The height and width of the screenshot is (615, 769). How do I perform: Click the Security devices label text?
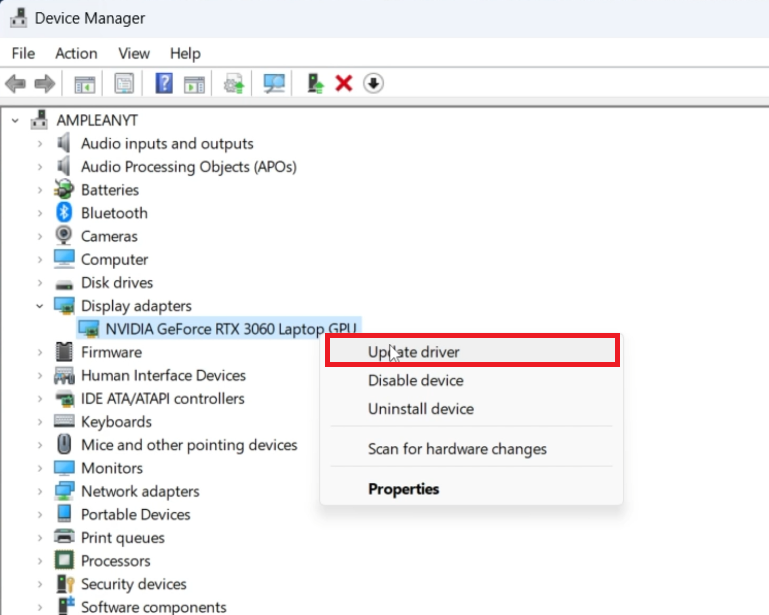pos(134,584)
